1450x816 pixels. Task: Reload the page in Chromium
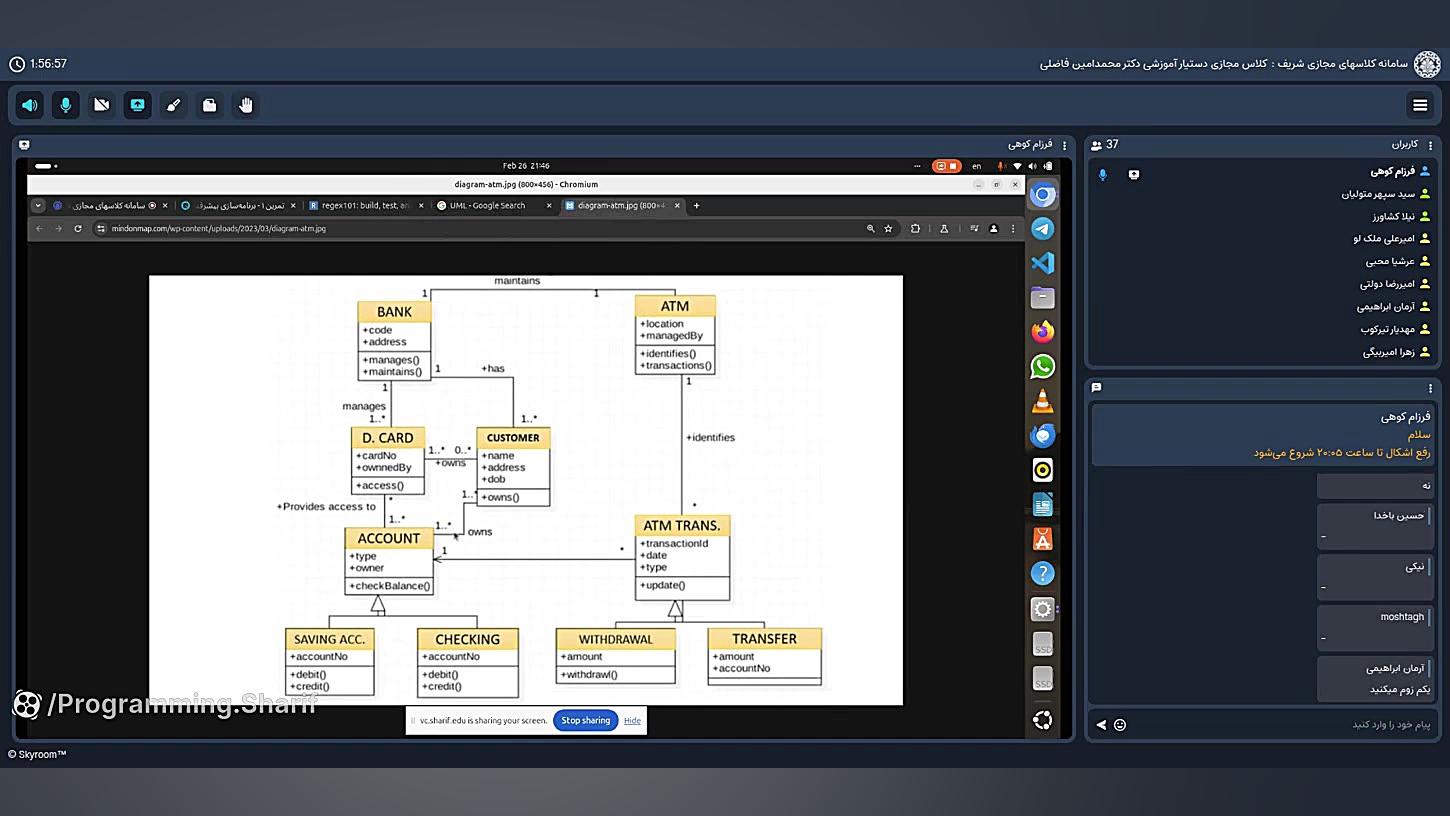click(x=77, y=229)
